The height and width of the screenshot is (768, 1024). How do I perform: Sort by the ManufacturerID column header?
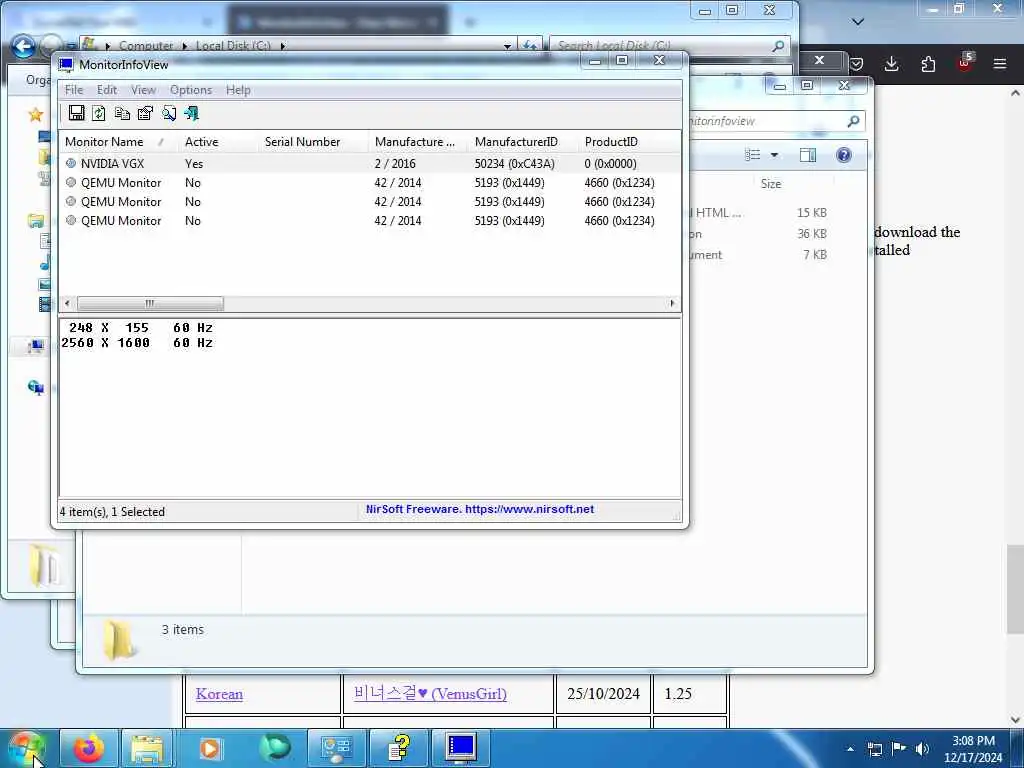pyautogui.click(x=523, y=142)
